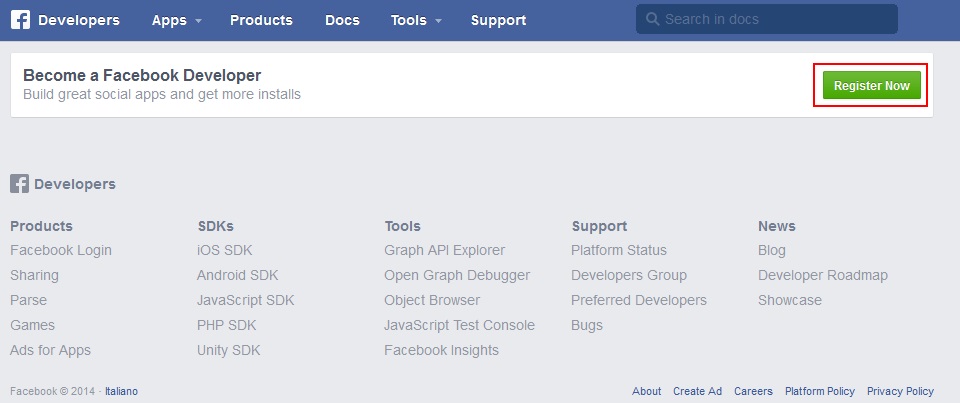Expand the Apps dropdown menu

pos(177,20)
